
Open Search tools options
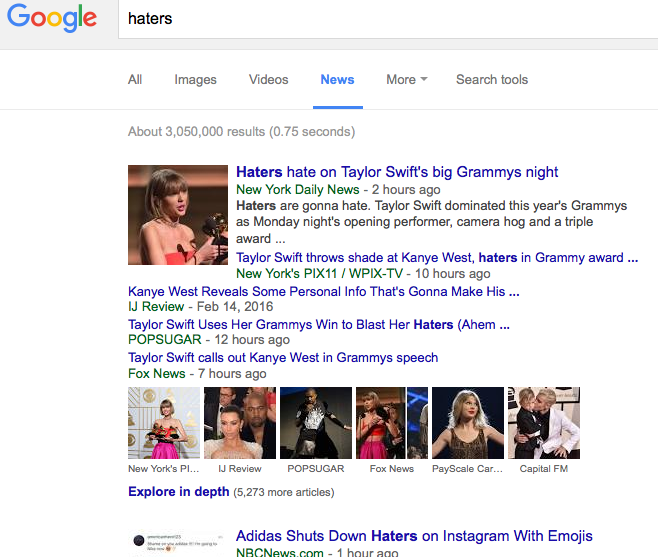click(x=492, y=80)
